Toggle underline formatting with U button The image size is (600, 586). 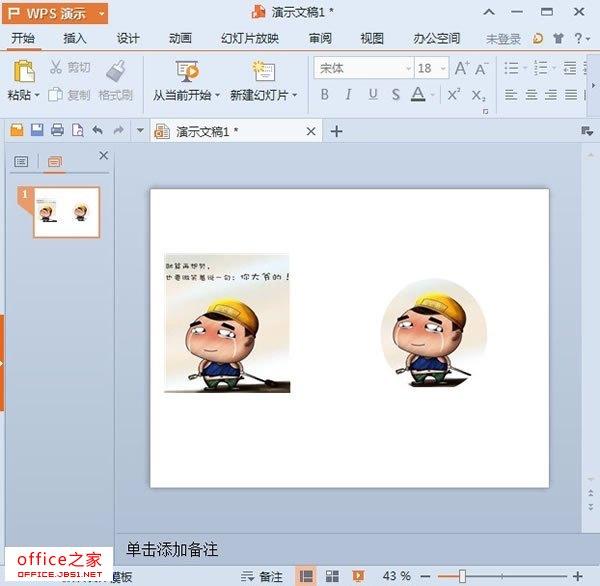372,95
